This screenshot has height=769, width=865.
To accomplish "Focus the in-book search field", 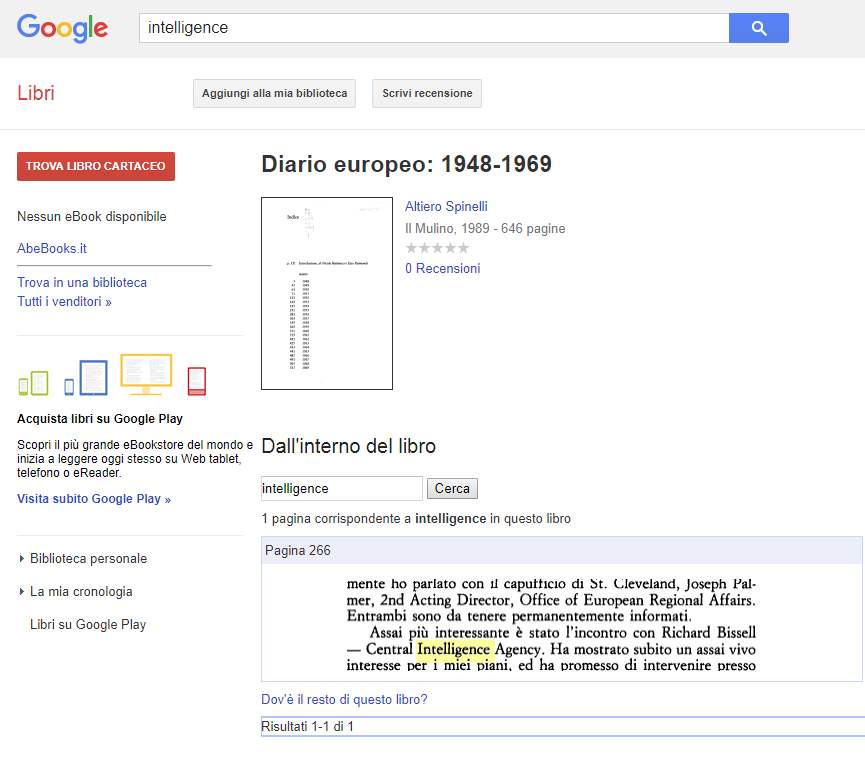I will 342,489.
